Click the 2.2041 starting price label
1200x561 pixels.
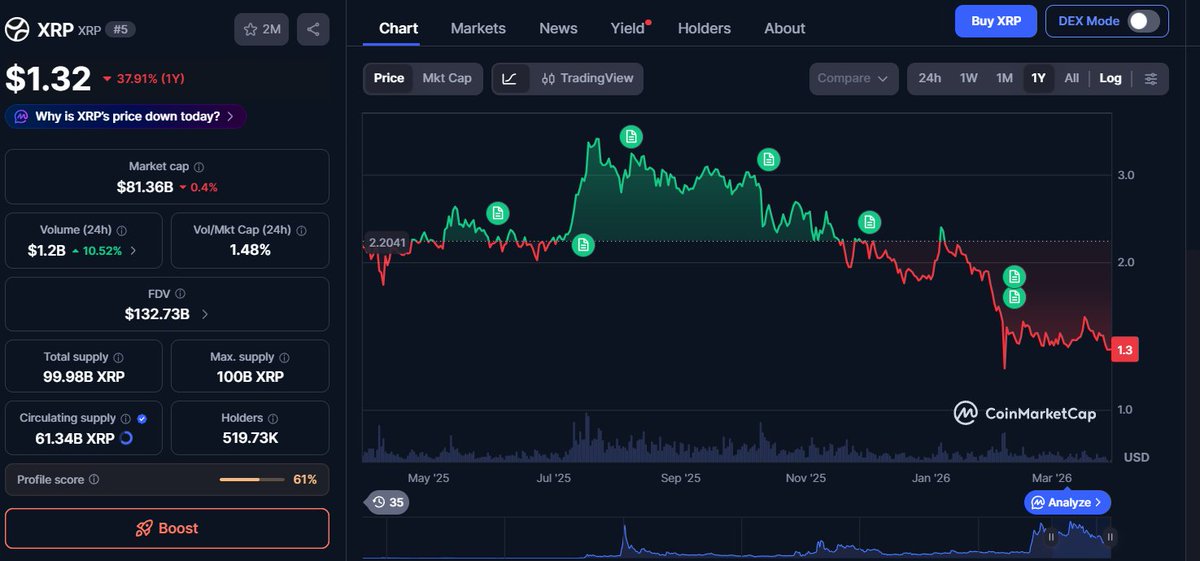[387, 242]
